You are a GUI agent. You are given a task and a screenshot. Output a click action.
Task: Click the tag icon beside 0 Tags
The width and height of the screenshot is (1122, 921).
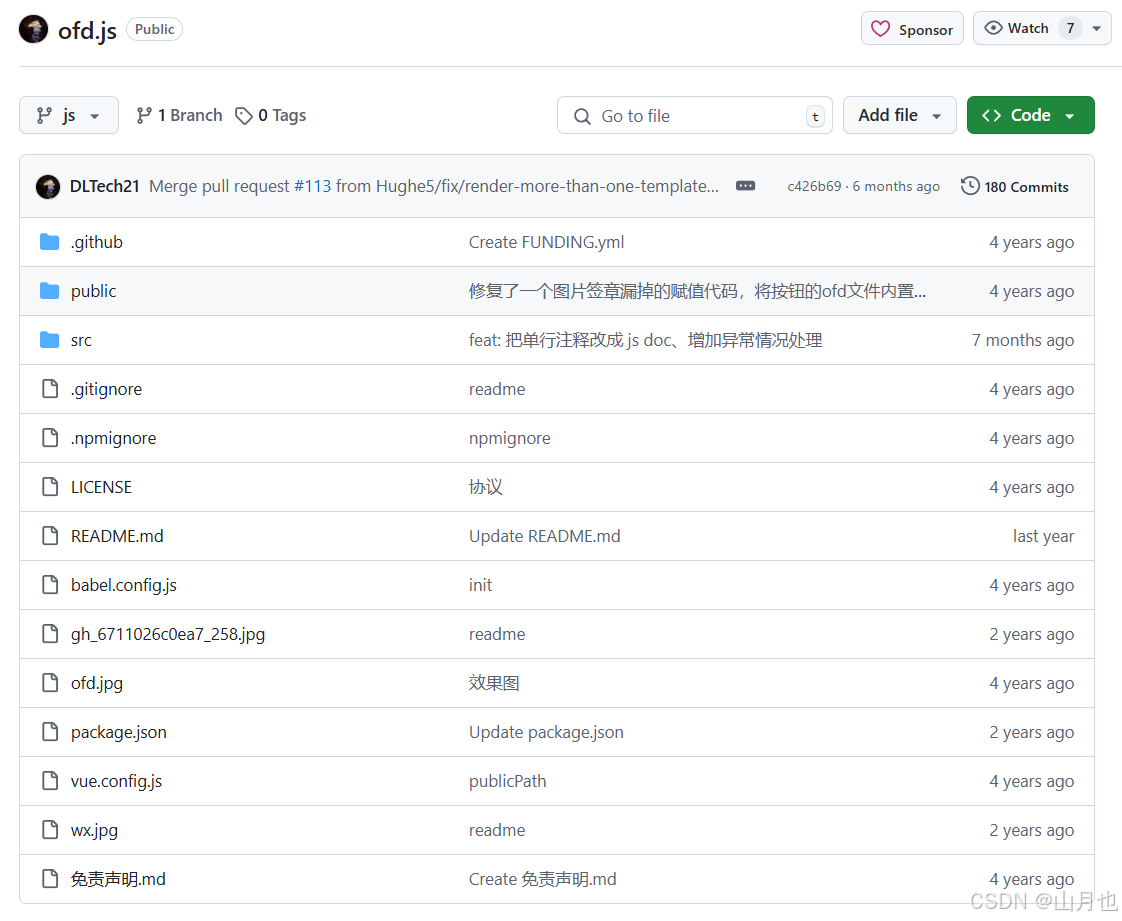click(244, 115)
